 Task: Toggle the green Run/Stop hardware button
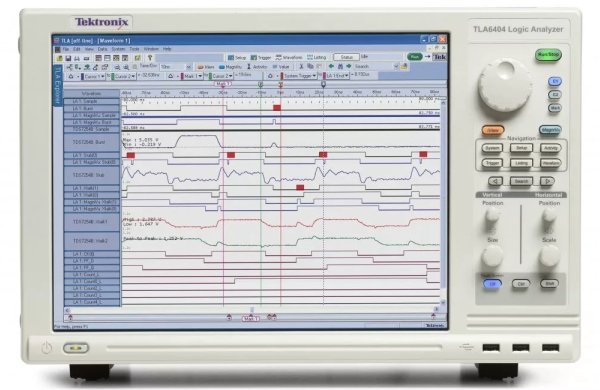click(x=548, y=55)
